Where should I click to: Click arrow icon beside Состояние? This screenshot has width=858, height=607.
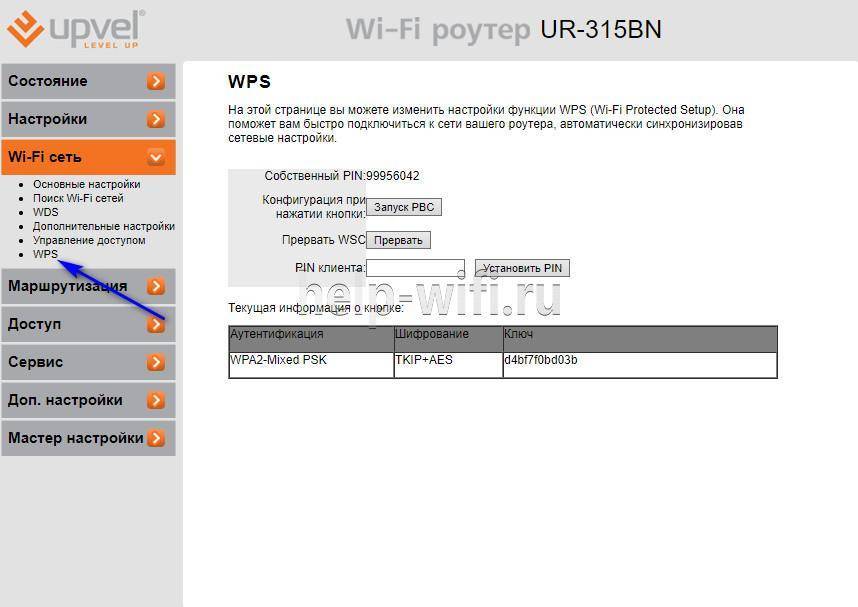[x=155, y=81]
